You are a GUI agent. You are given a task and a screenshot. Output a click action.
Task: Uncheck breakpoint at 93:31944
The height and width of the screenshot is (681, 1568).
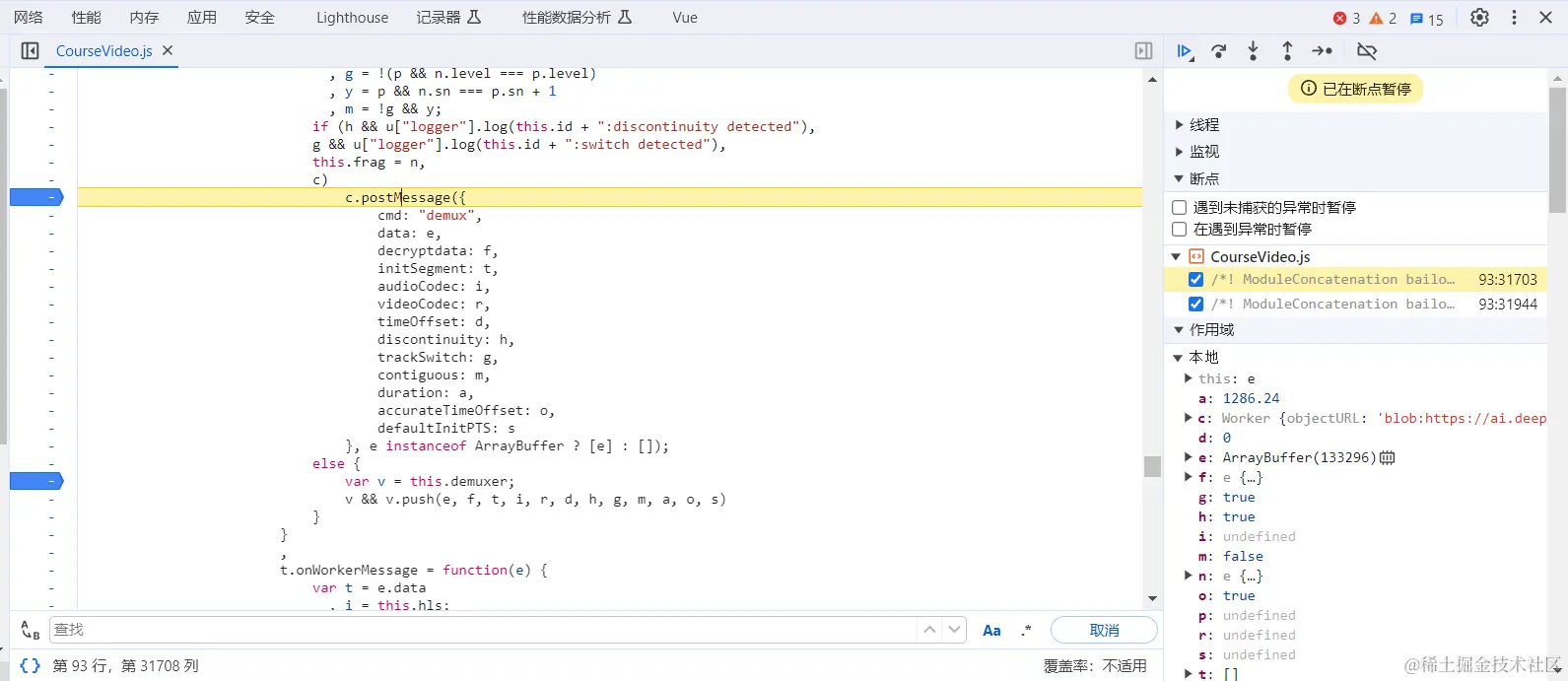pos(1195,304)
